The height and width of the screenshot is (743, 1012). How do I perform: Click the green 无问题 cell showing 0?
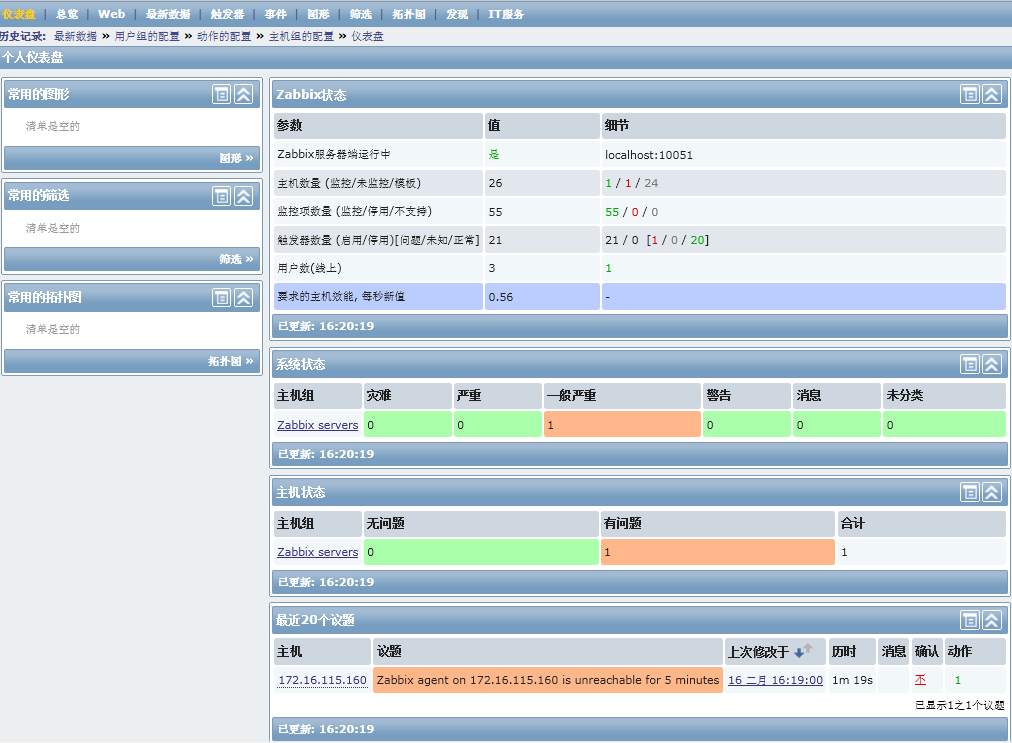point(481,552)
